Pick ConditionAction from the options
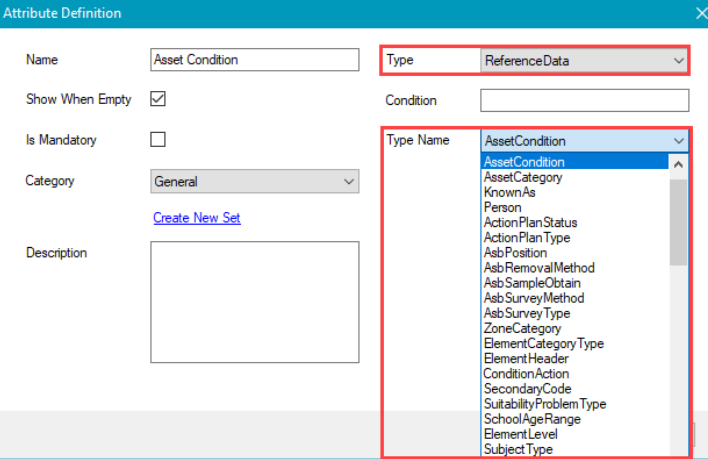 click(525, 374)
